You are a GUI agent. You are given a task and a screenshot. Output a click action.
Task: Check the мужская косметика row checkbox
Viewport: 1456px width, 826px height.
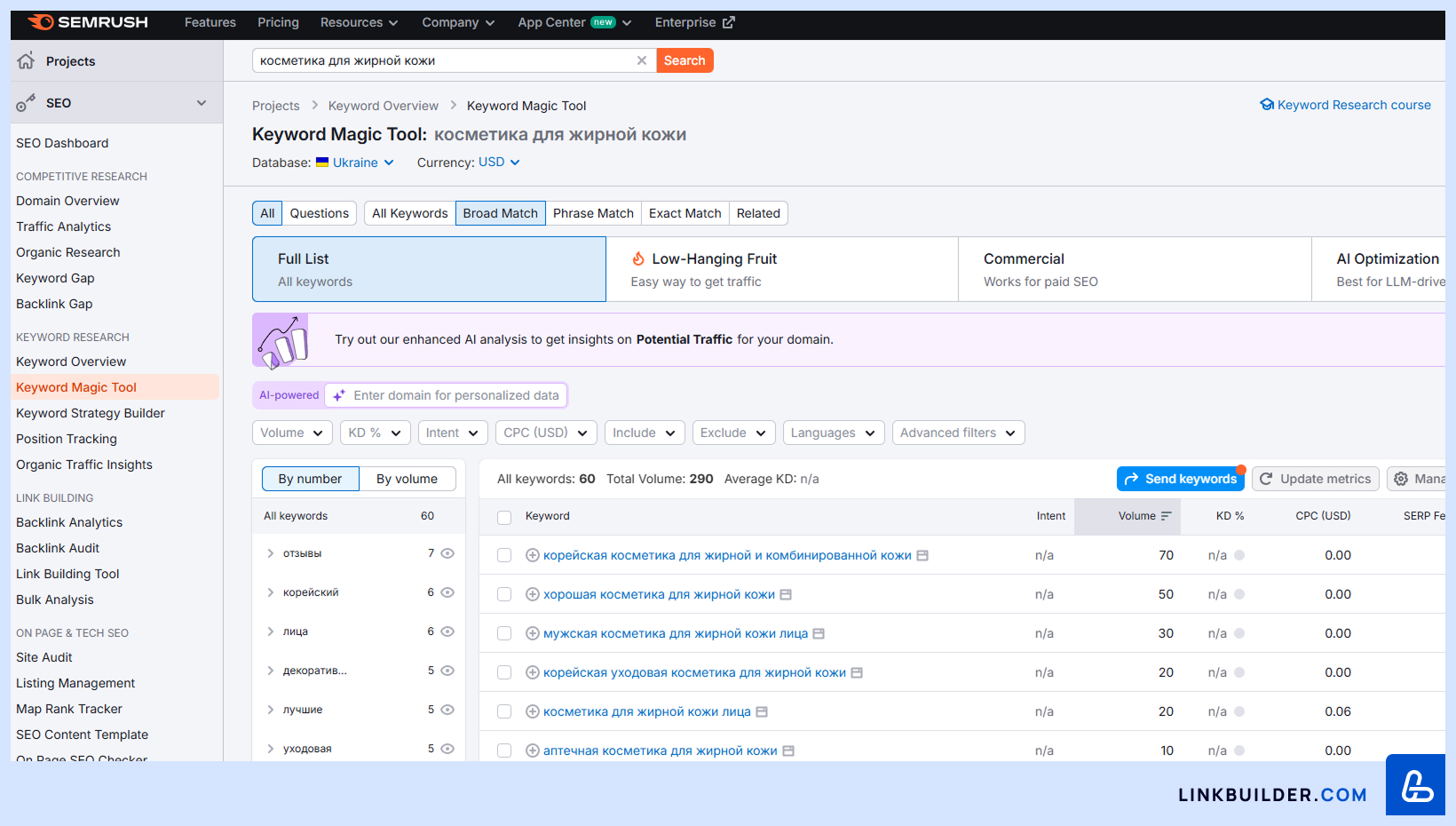tap(504, 633)
